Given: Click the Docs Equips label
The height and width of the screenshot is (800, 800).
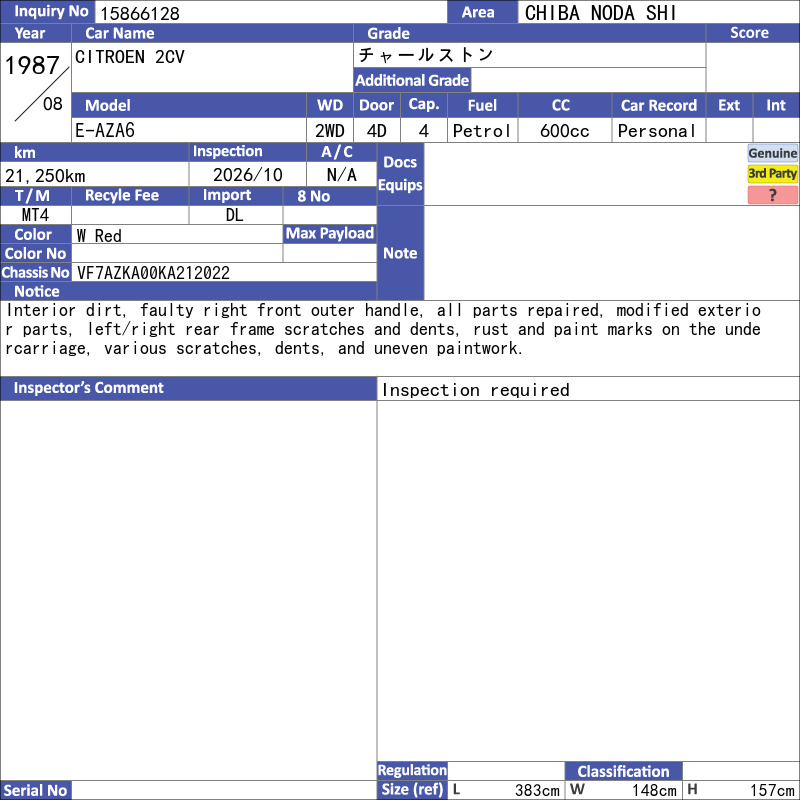Looking at the screenshot, I should (x=400, y=173).
